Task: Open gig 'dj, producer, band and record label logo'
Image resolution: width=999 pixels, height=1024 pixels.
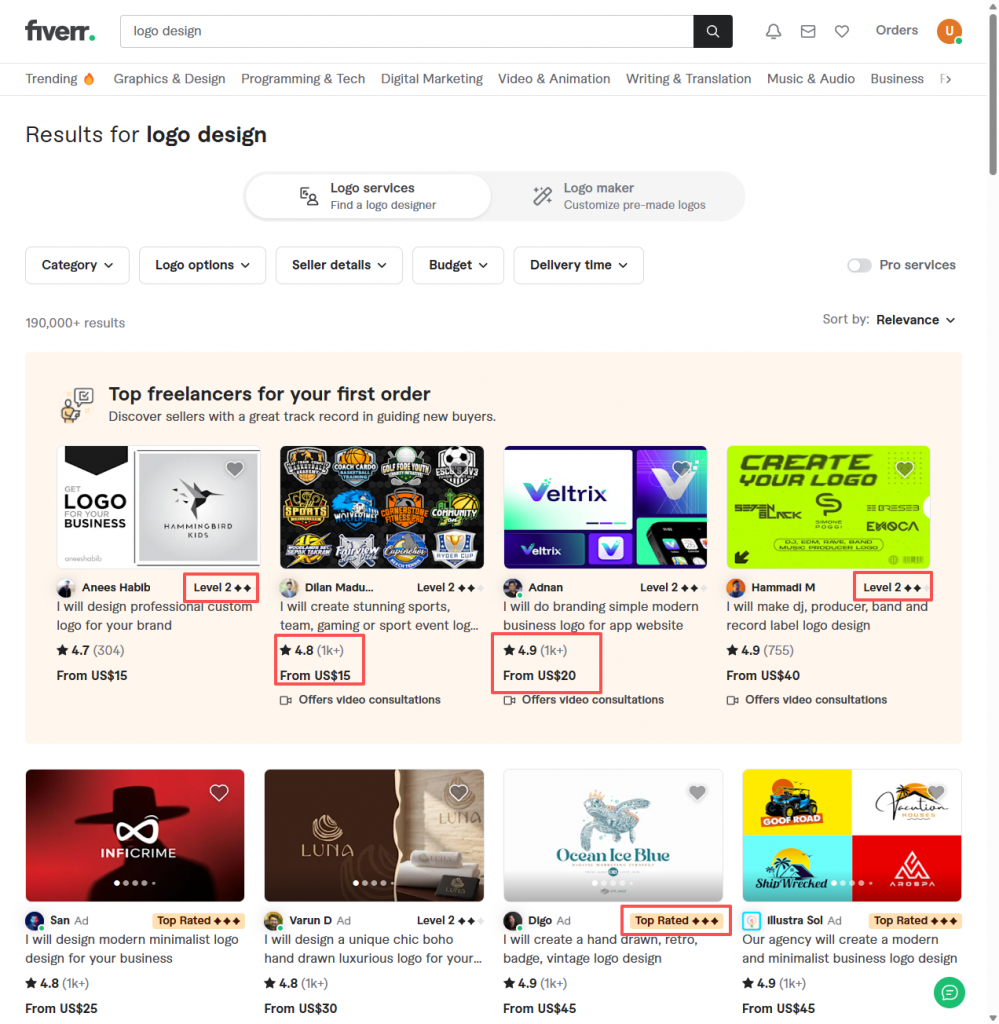Action: coord(827,616)
